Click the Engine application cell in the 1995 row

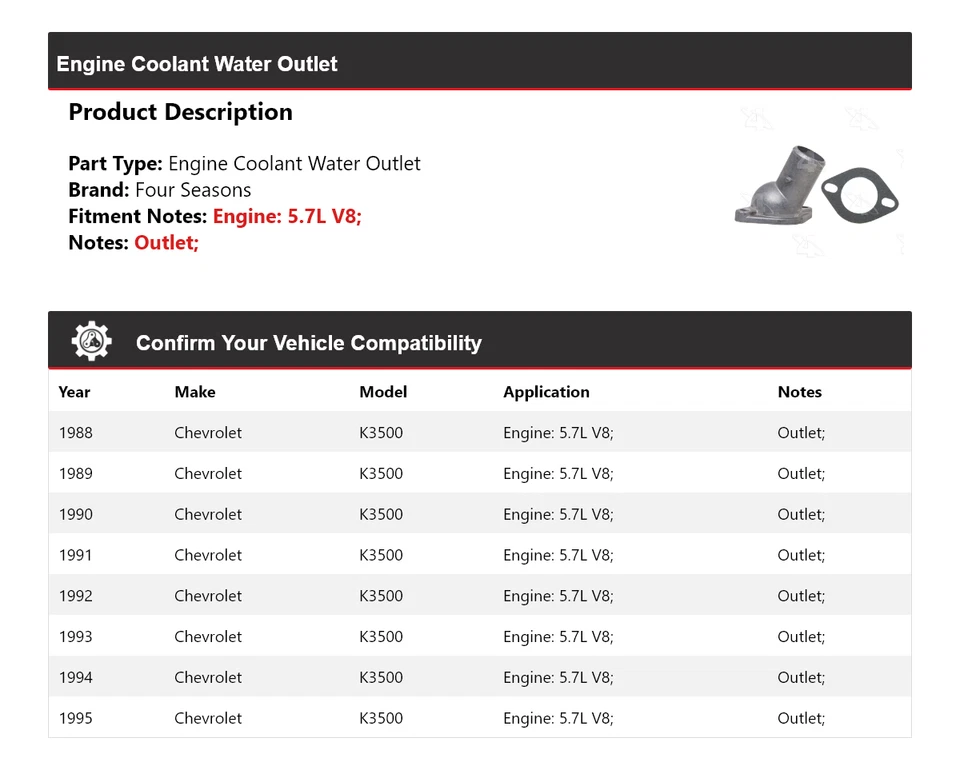pyautogui.click(x=558, y=718)
